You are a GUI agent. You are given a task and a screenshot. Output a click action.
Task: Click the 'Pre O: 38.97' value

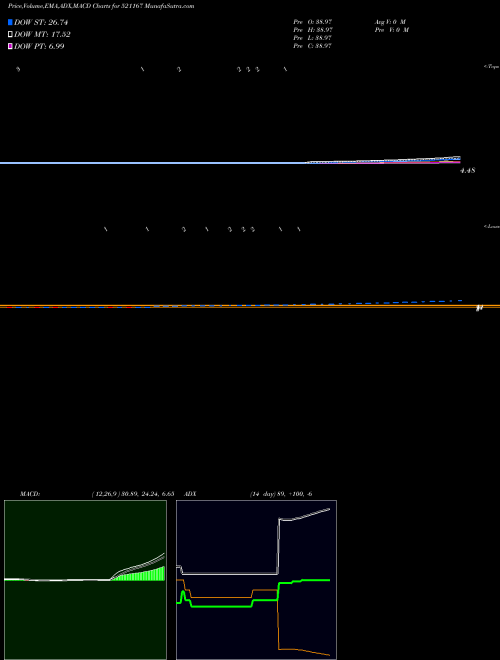pyautogui.click(x=313, y=21)
